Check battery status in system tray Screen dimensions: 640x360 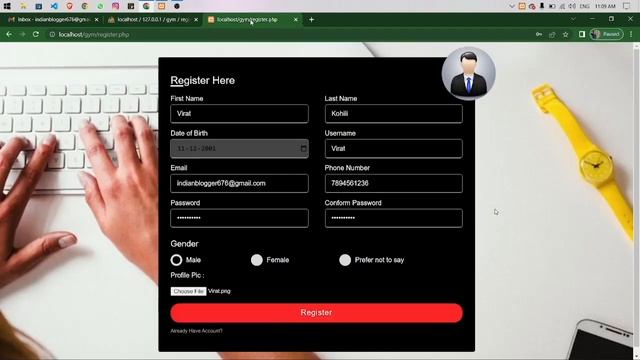(x=552, y=6)
